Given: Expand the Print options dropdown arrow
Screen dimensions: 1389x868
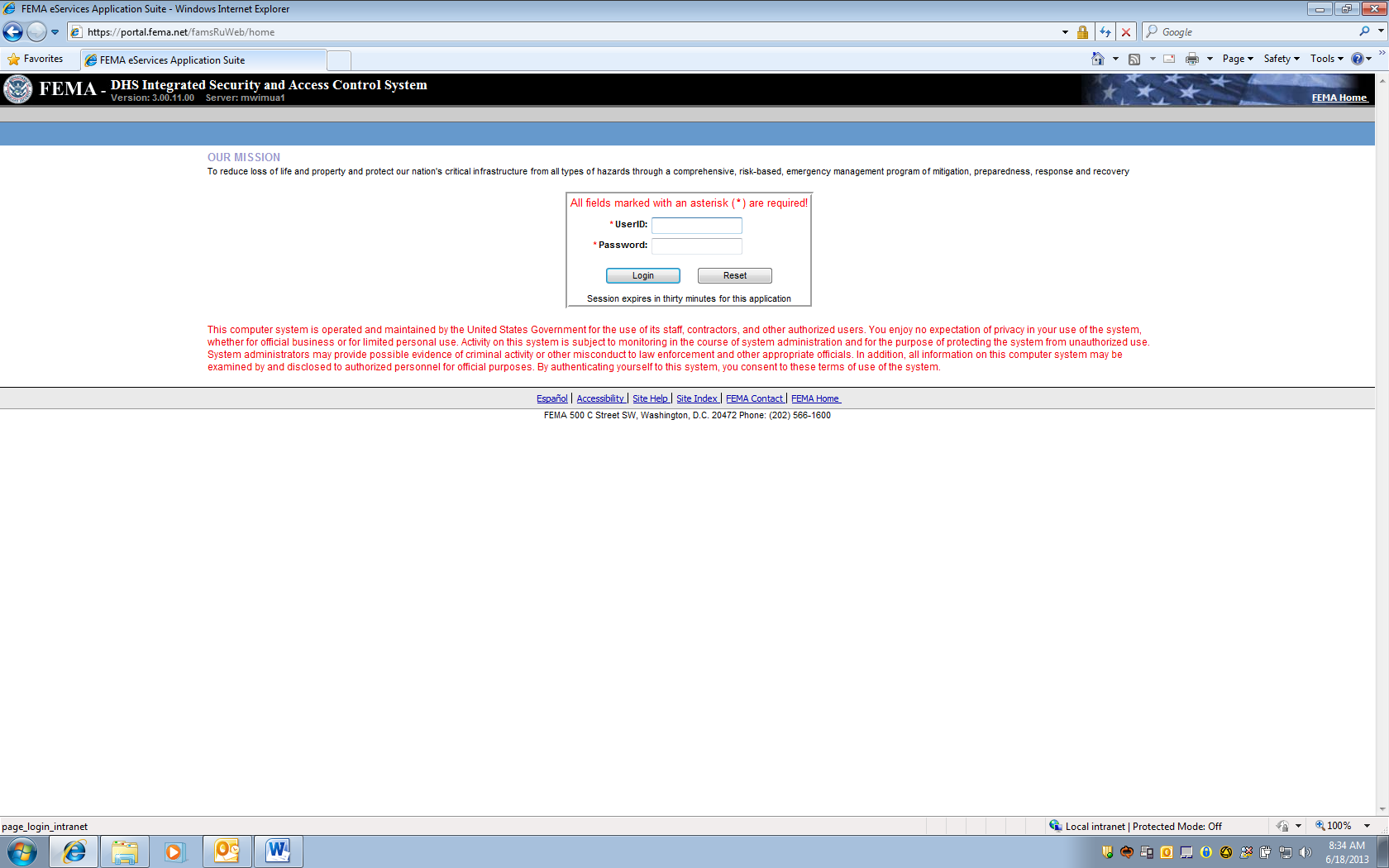Looking at the screenshot, I should click(1210, 59).
